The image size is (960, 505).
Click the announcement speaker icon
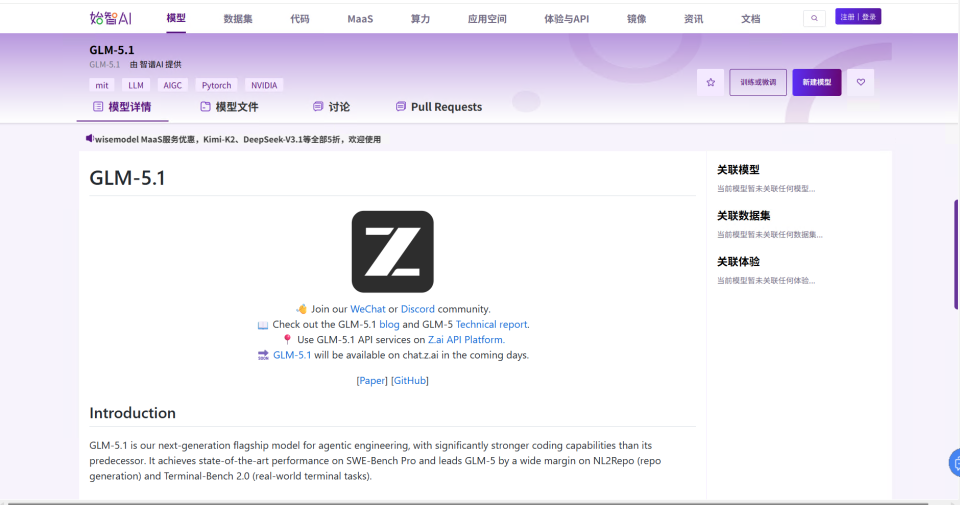point(89,138)
